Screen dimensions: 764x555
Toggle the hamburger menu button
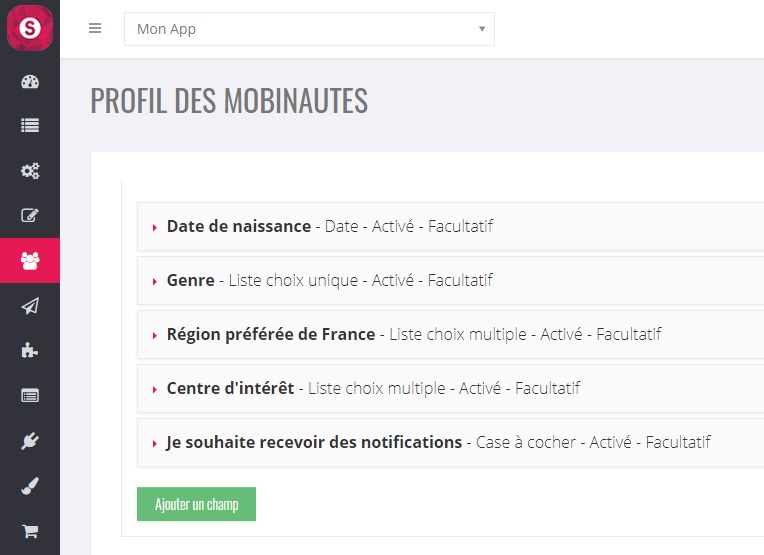click(x=95, y=28)
